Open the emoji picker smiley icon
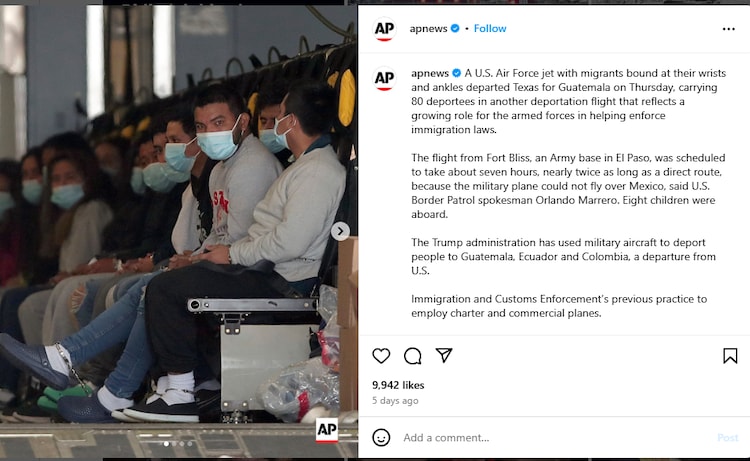This screenshot has width=750, height=461. [x=381, y=438]
